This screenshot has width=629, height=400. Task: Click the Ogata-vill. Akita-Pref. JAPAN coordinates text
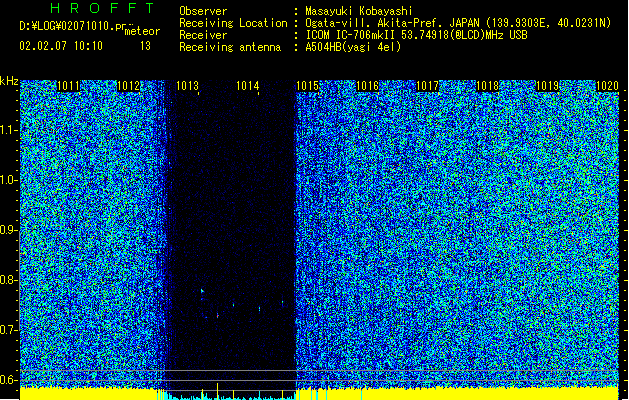[458, 23]
